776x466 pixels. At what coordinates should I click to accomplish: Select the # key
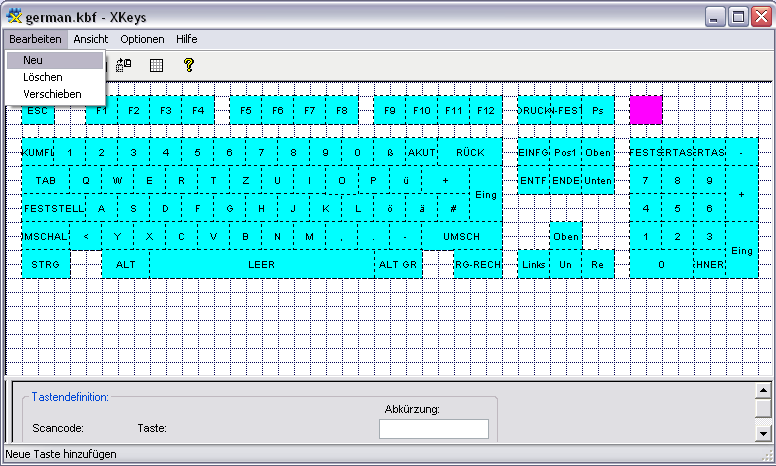point(453,208)
